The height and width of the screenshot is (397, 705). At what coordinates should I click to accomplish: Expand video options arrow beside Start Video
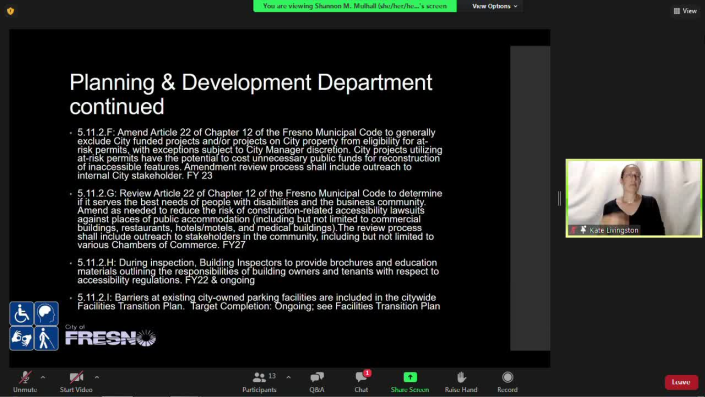coord(97,377)
